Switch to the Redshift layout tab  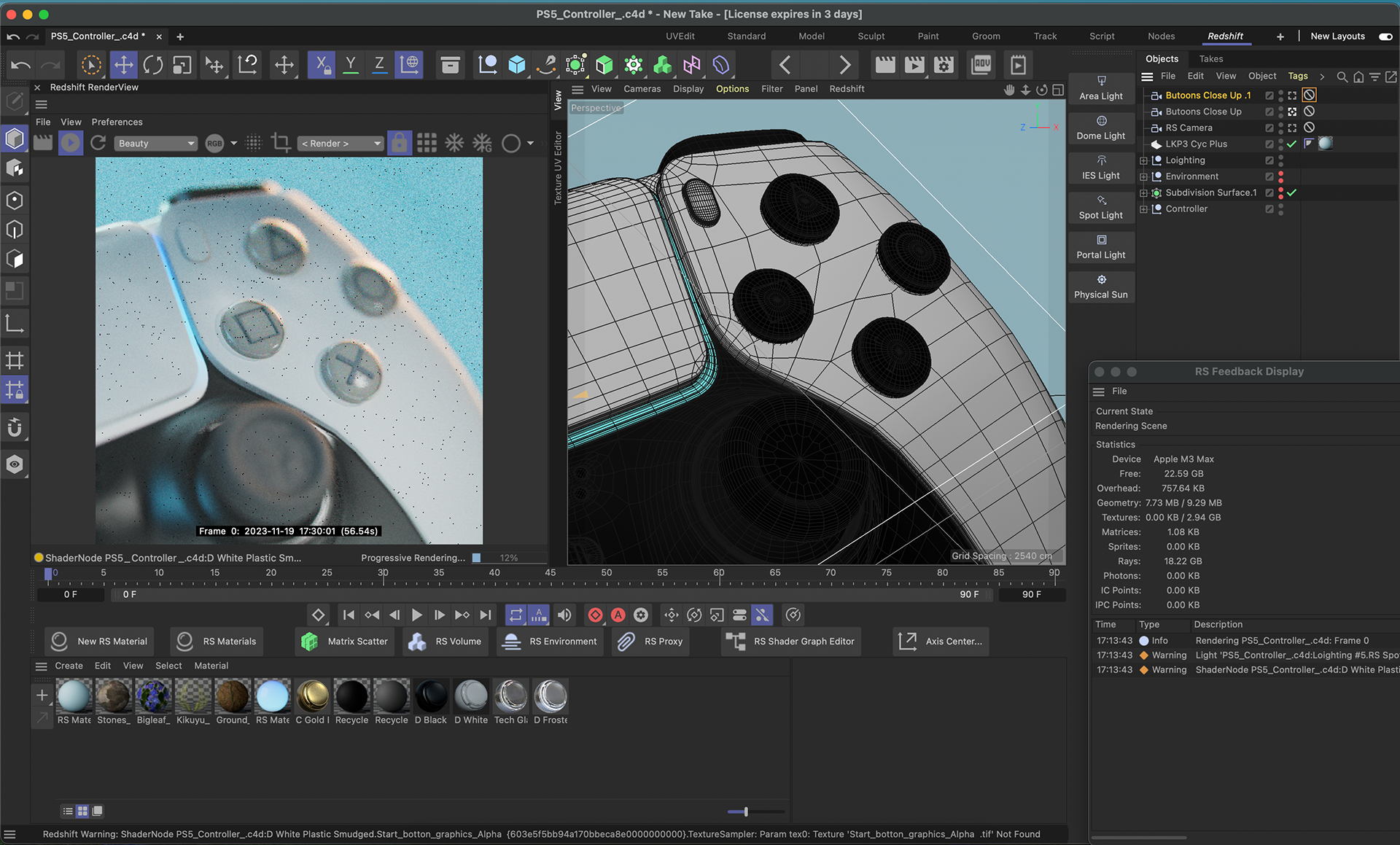(x=1225, y=36)
